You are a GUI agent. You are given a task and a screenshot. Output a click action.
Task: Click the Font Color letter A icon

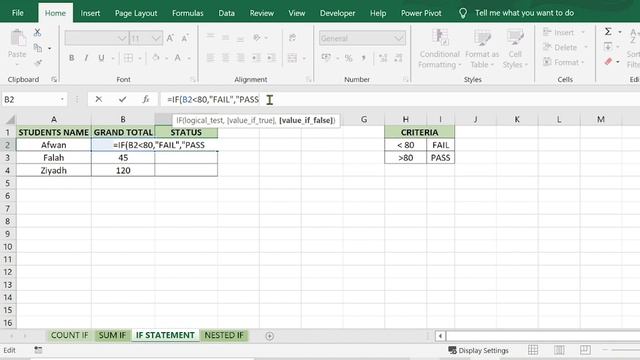[178, 58]
